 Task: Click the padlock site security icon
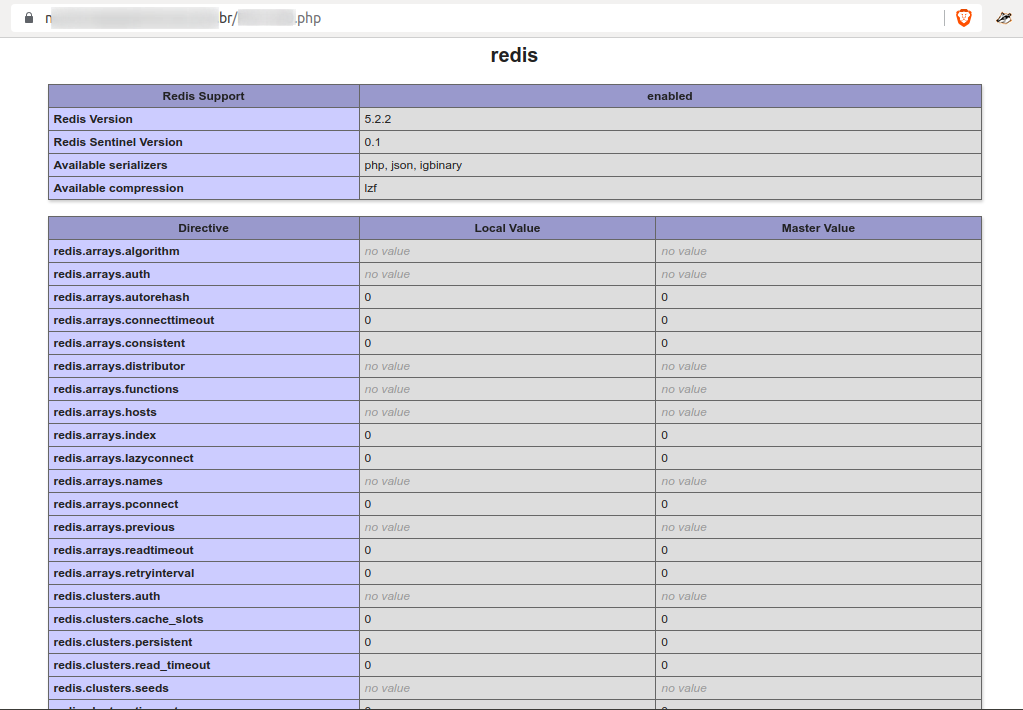pos(28,18)
